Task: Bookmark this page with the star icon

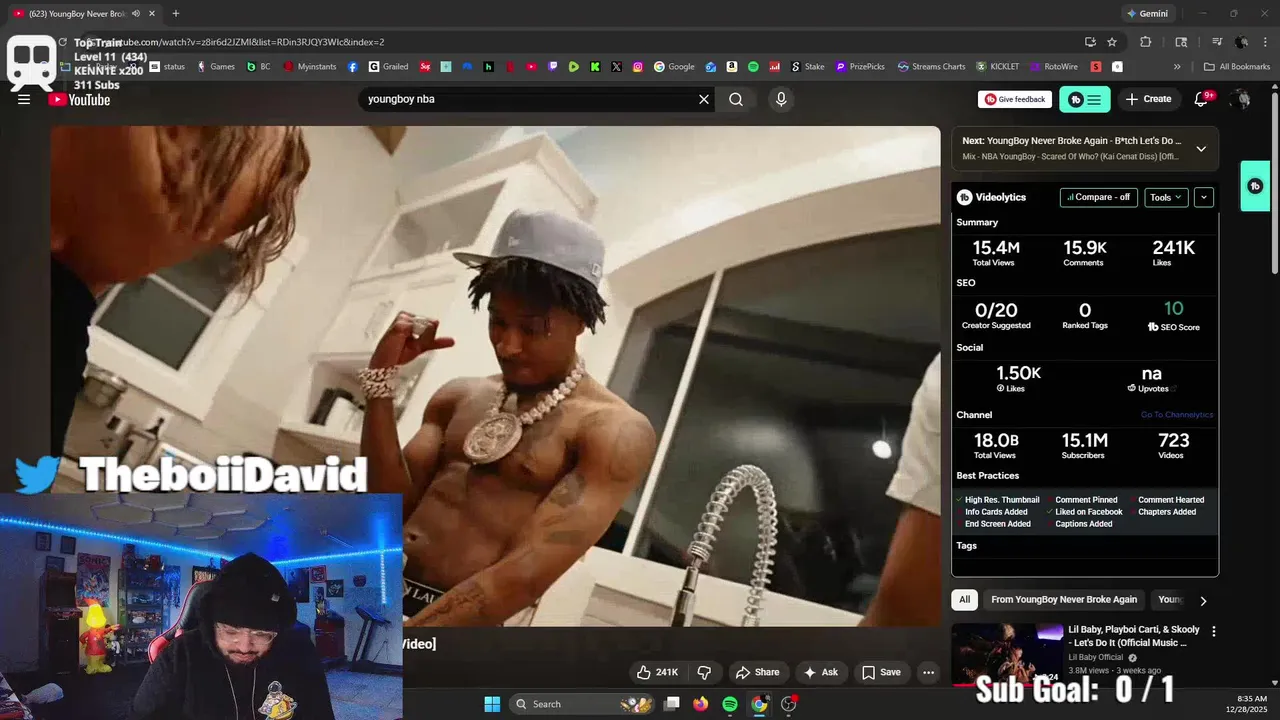Action: (1112, 42)
